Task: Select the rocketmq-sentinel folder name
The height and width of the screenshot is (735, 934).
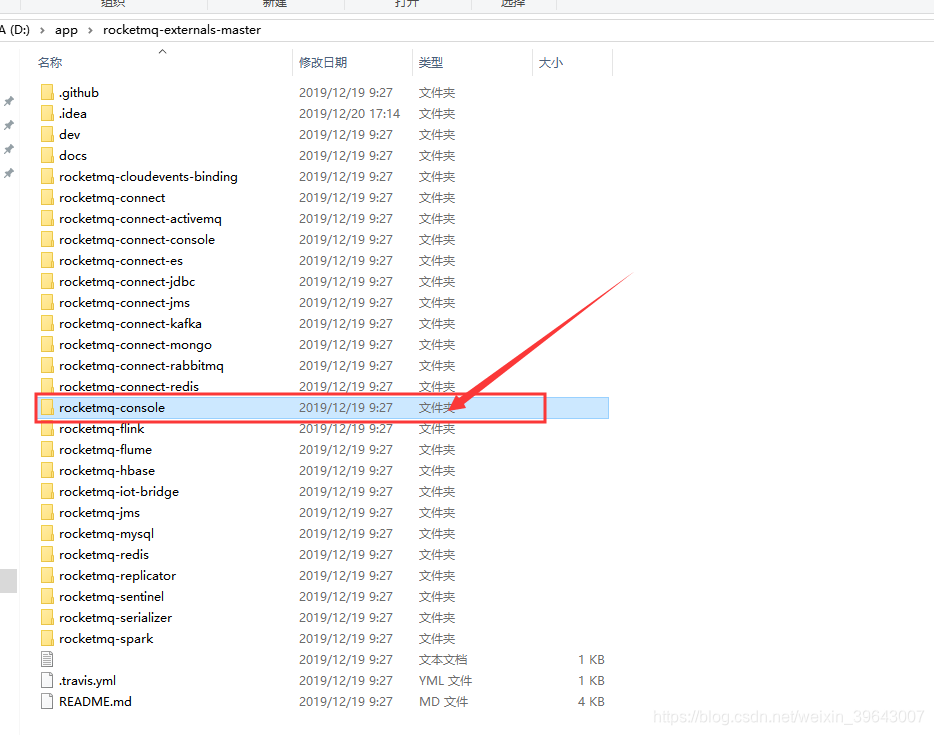Action: click(x=111, y=596)
